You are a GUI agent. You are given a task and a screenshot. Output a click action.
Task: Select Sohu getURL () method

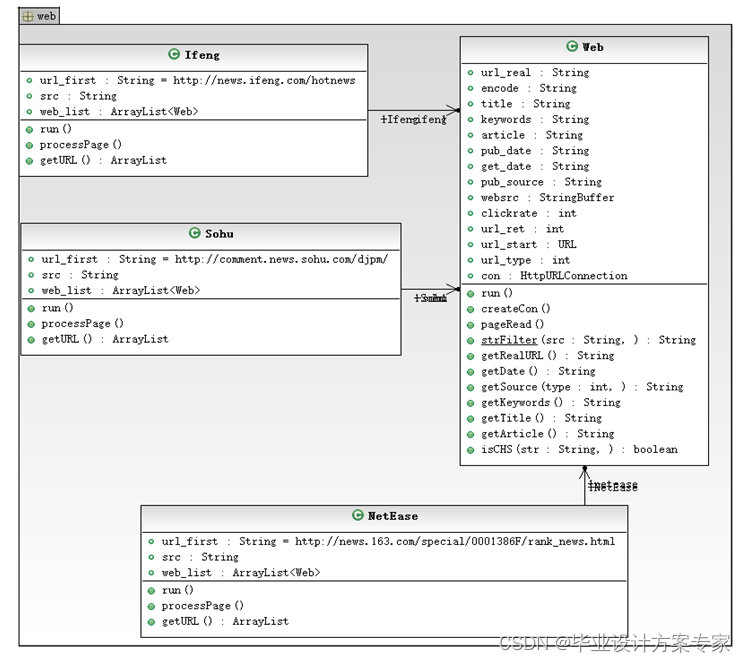coord(105,339)
